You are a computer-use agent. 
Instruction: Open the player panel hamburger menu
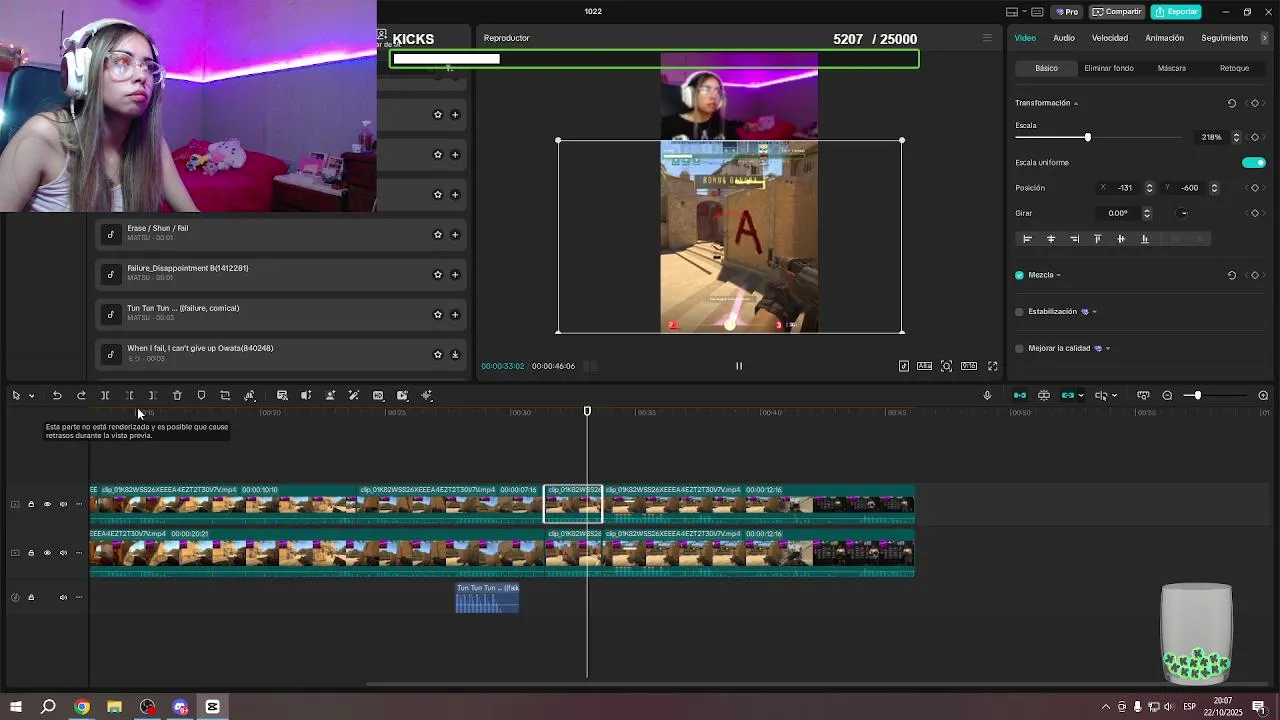tap(987, 38)
